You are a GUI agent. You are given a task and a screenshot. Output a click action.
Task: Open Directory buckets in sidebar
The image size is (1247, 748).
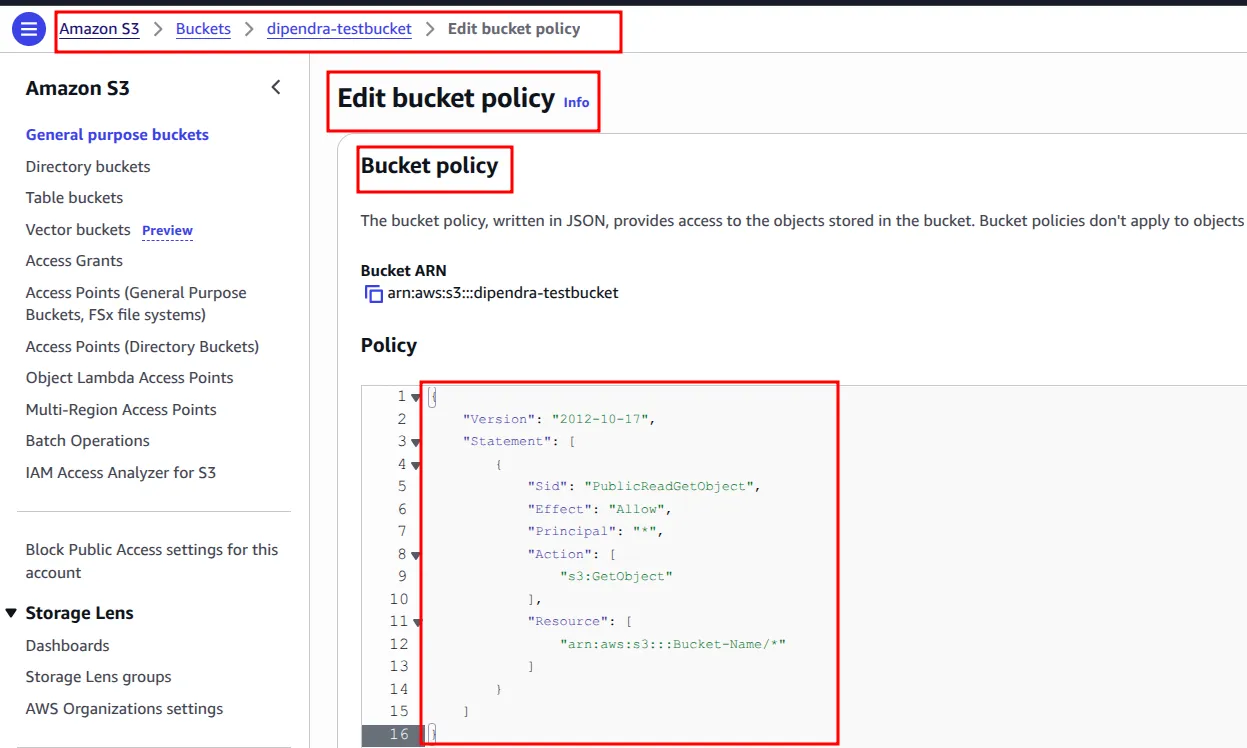click(88, 167)
